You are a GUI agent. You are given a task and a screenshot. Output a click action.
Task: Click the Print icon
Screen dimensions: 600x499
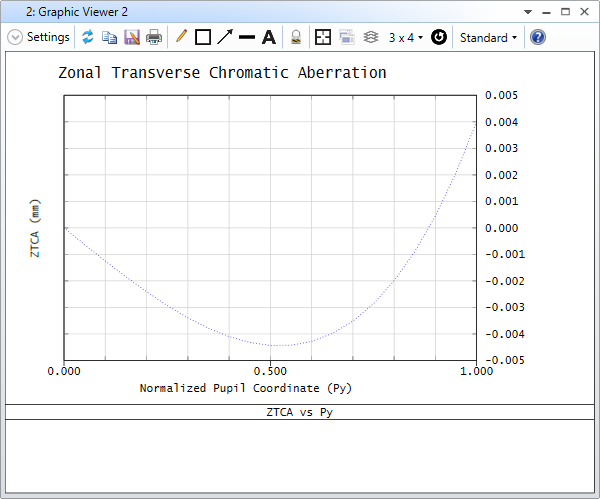coord(154,38)
